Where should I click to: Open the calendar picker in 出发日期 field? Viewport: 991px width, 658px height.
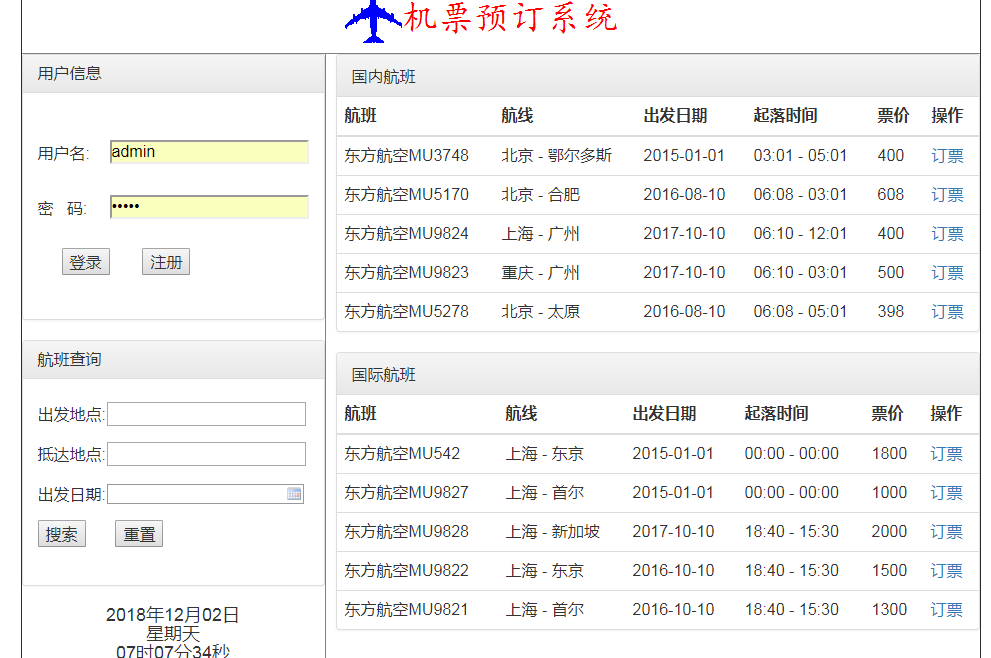pos(294,494)
